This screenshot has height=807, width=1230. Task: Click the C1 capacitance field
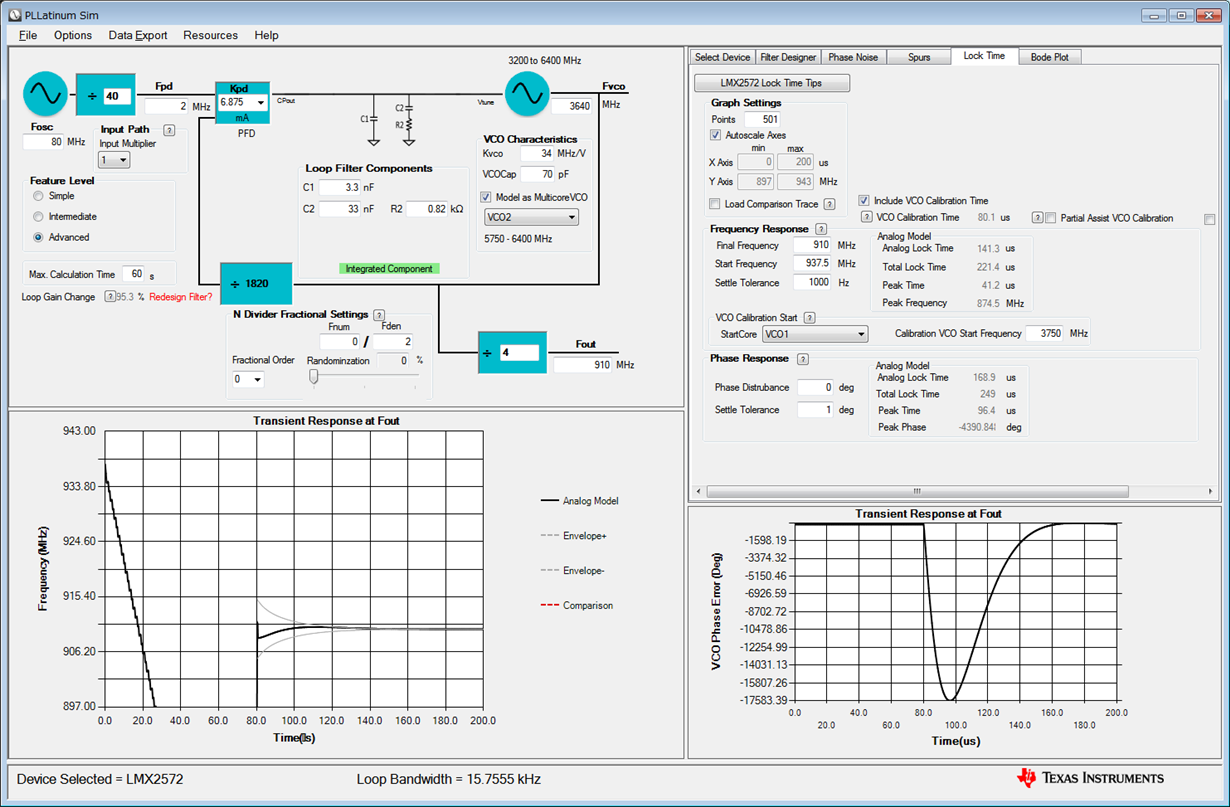339,188
